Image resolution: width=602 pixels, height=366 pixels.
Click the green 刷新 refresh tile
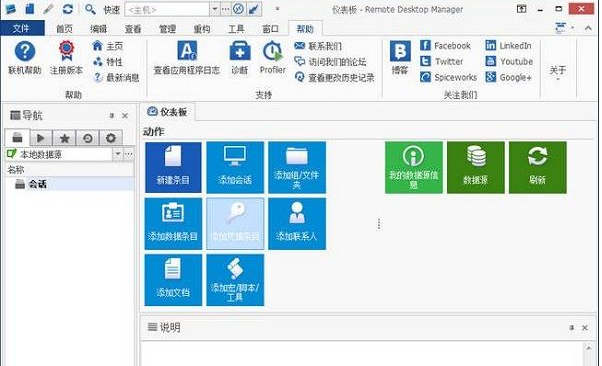point(538,167)
